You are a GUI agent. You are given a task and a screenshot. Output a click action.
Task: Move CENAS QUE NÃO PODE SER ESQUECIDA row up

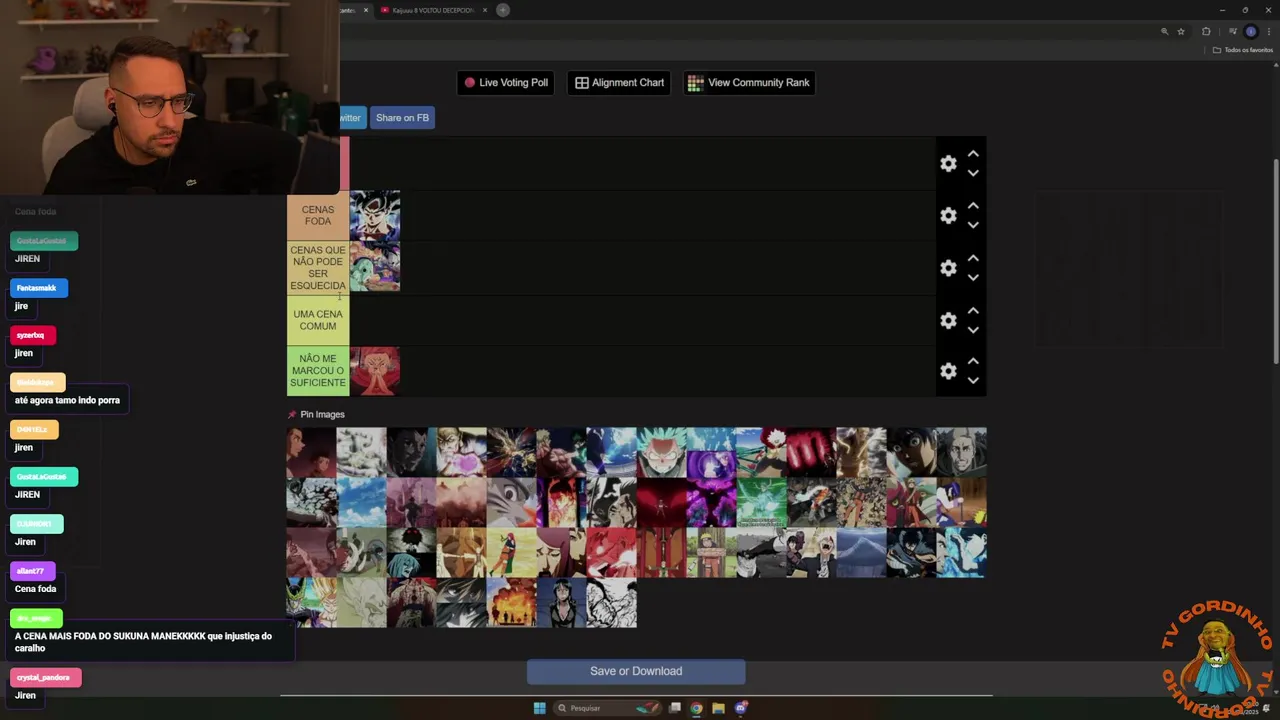[x=973, y=258]
